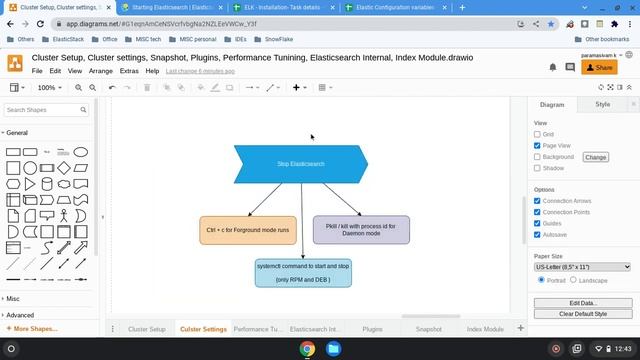The image size is (640, 360).
Task: Click the line color pencil icon
Action: point(215,88)
